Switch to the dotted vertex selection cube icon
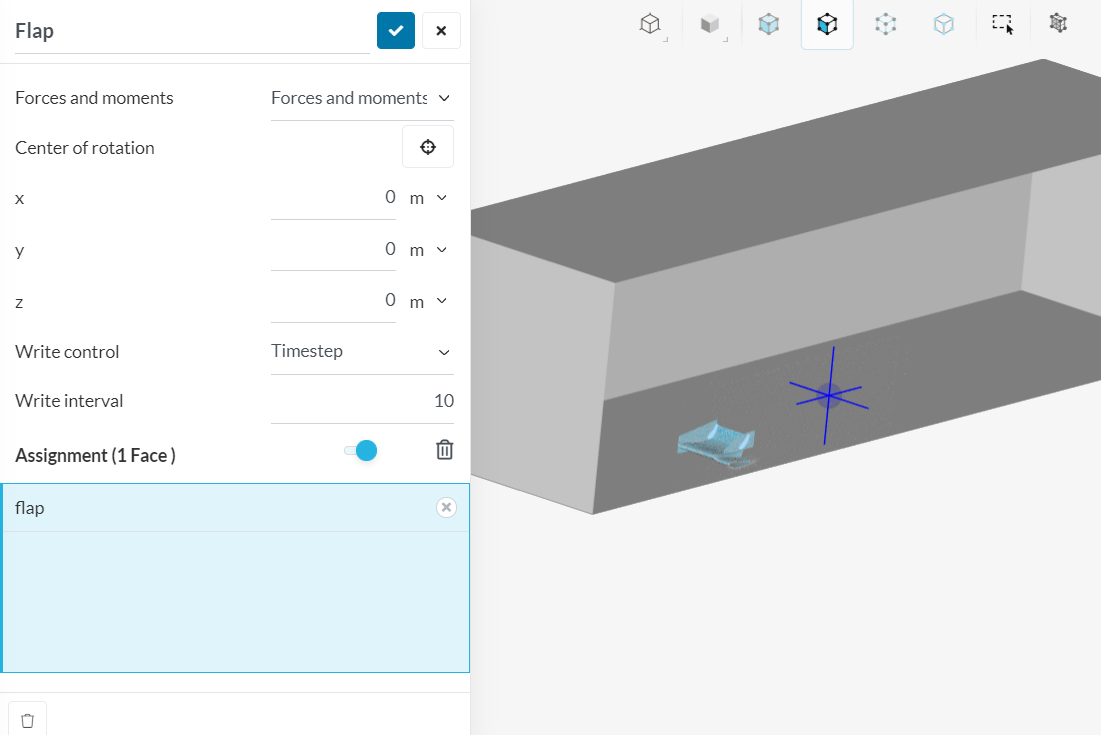 pos(885,24)
